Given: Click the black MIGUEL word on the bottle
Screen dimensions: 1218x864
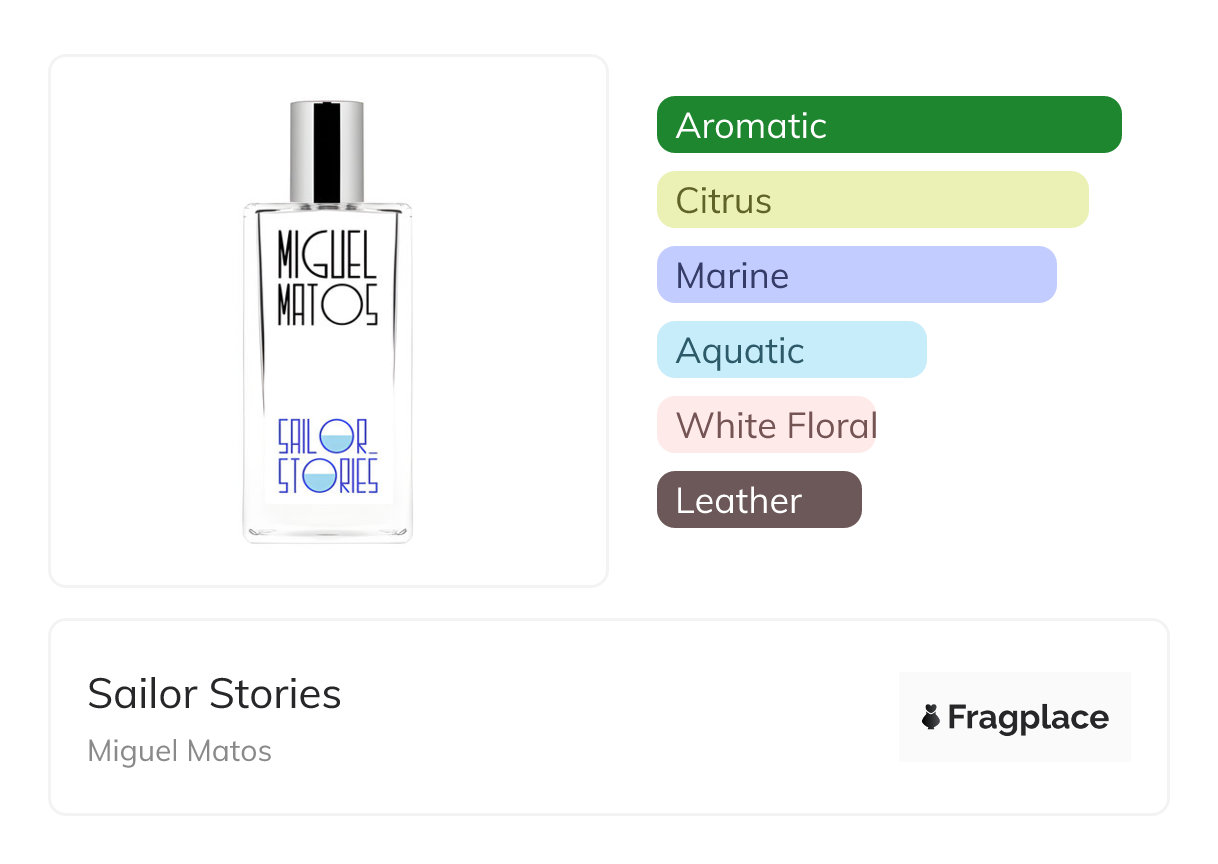Looking at the screenshot, I should point(327,254).
